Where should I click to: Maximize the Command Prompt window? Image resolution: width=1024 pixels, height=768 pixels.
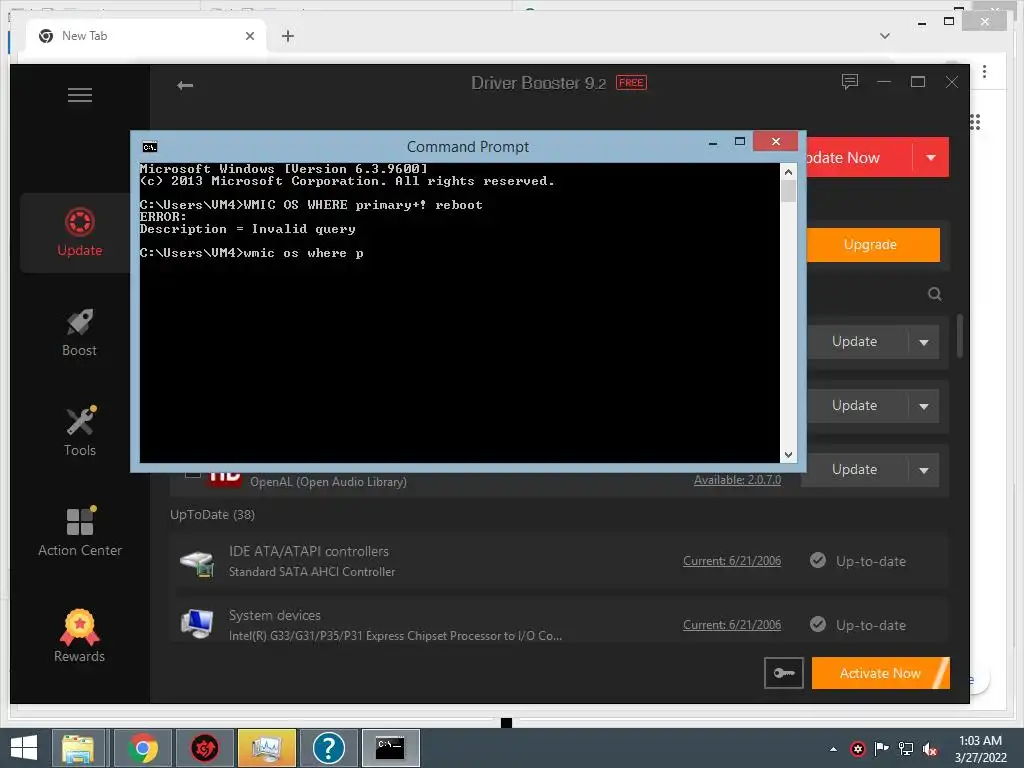[739, 142]
